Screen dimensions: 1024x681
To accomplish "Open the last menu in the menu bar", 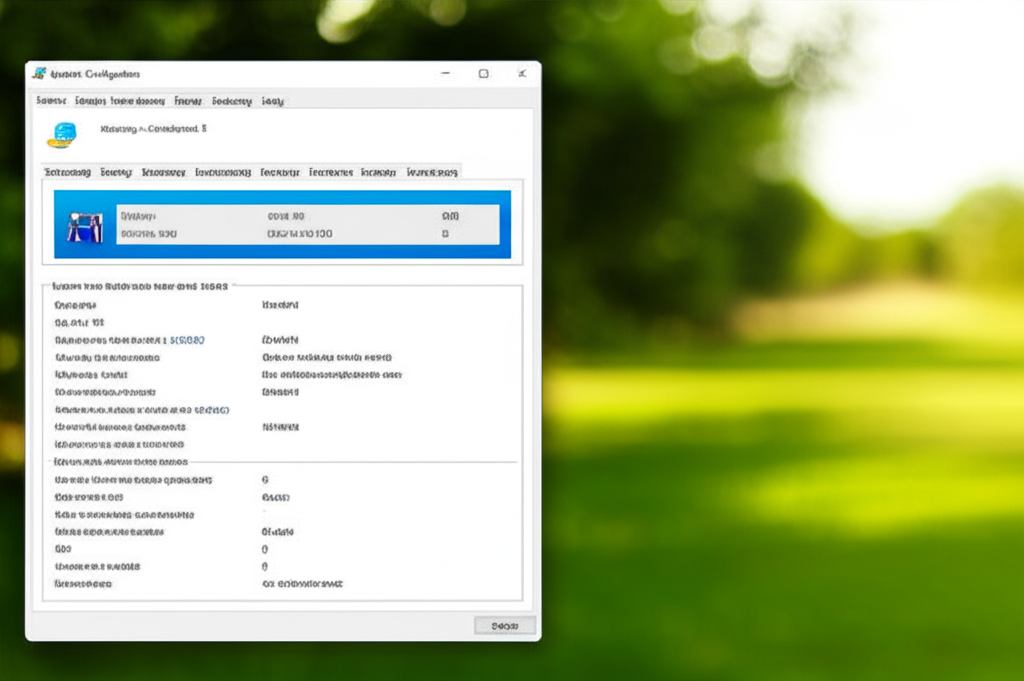I will pyautogui.click(x=272, y=101).
